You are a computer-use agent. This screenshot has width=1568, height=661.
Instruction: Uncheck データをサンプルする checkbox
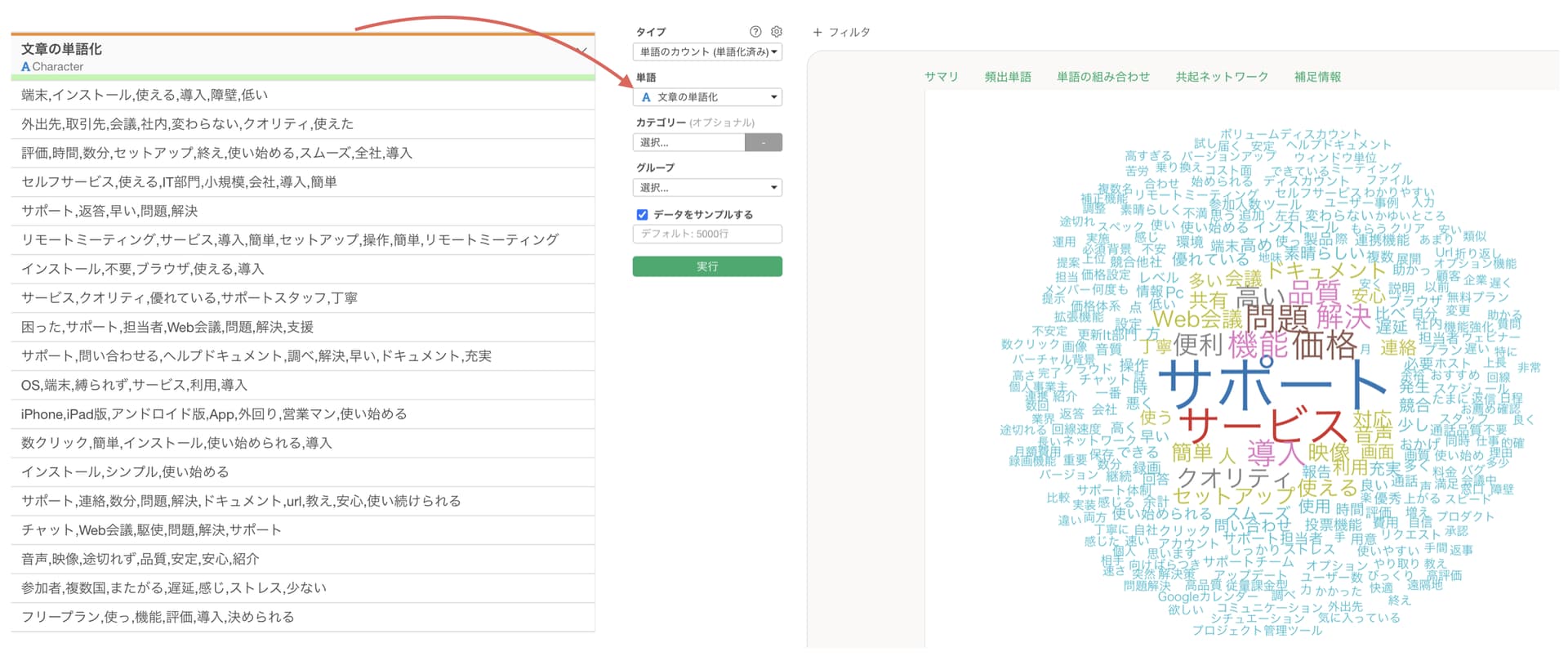pos(642,215)
